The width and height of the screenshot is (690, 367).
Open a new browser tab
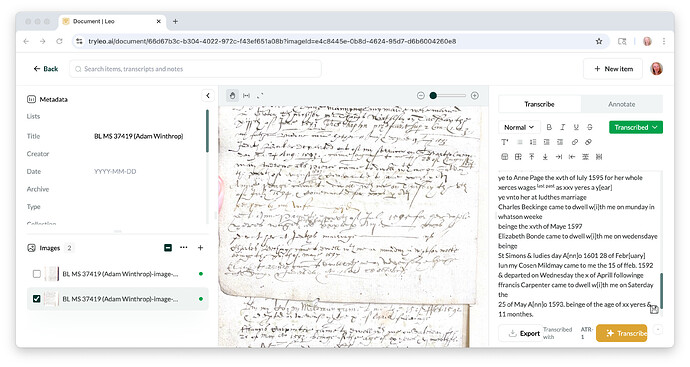point(175,21)
